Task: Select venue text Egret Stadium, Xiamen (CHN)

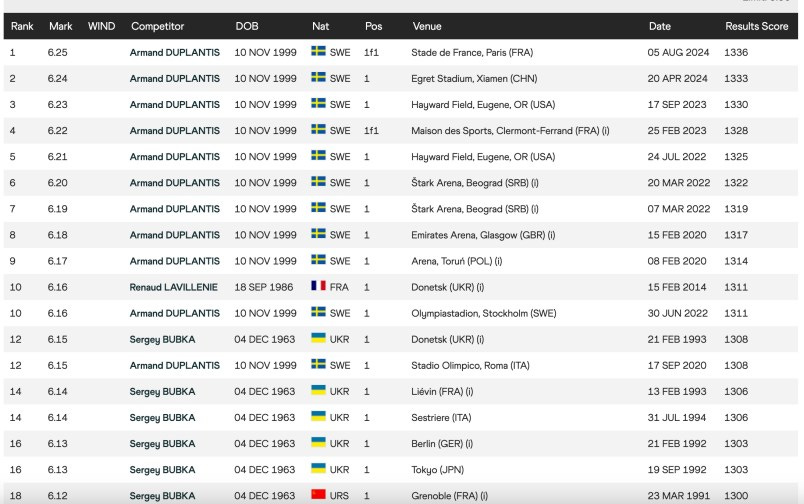Action: [x=474, y=78]
